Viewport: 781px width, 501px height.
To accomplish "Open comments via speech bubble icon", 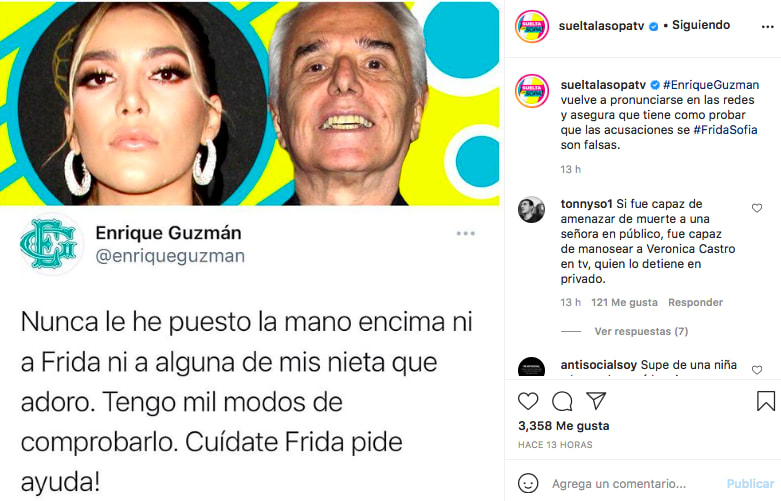I will (x=562, y=401).
